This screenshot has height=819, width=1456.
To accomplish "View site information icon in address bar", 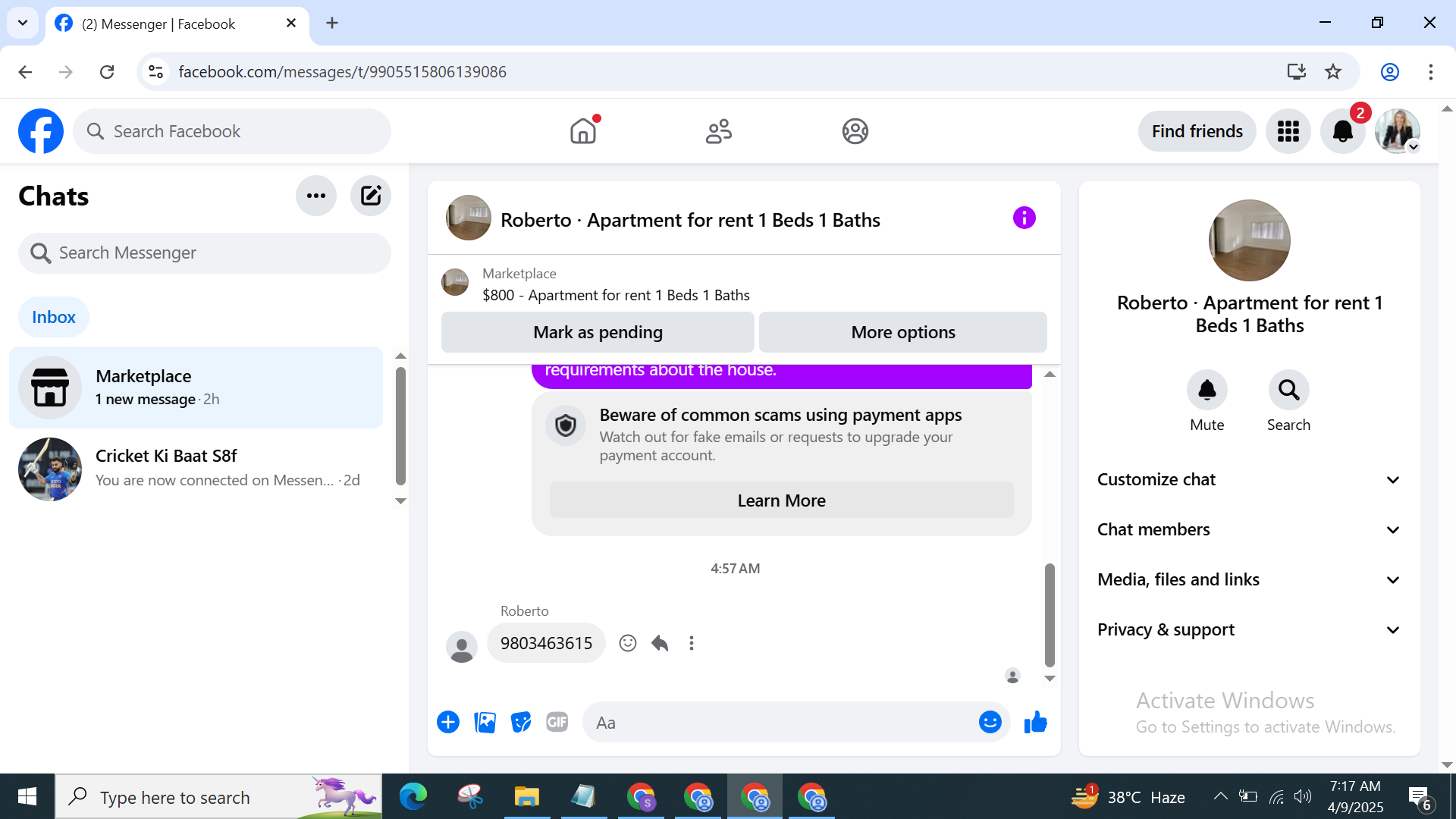I will 156,71.
